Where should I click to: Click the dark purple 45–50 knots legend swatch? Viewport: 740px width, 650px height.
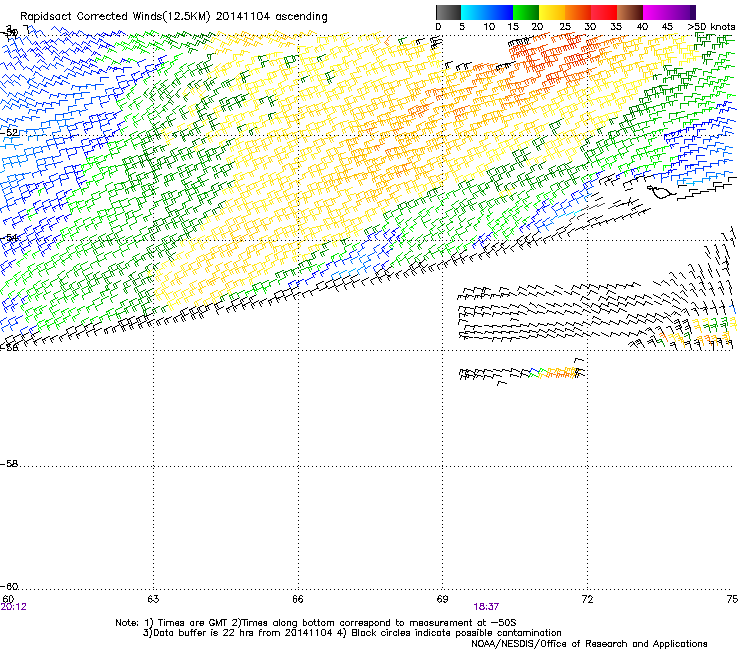(x=682, y=12)
